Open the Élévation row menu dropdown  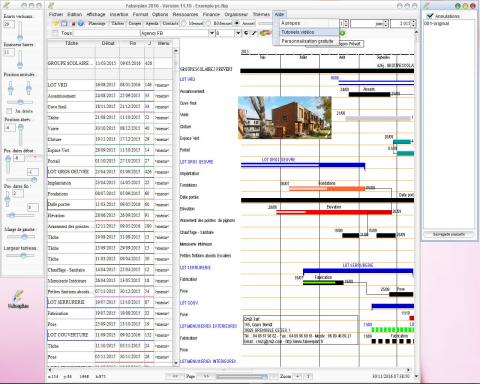coord(162,216)
